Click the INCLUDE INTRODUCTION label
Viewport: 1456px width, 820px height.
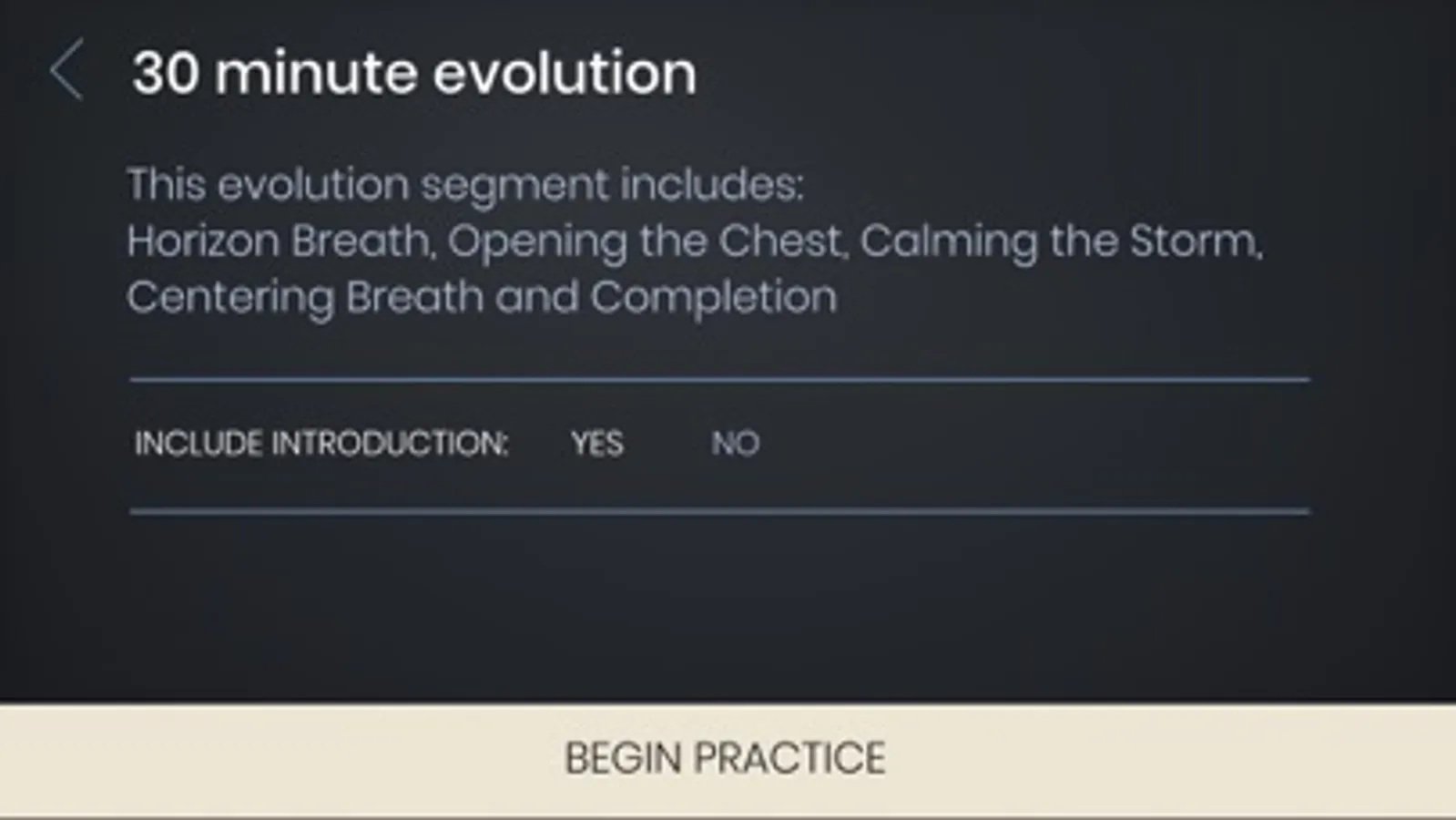tap(321, 444)
